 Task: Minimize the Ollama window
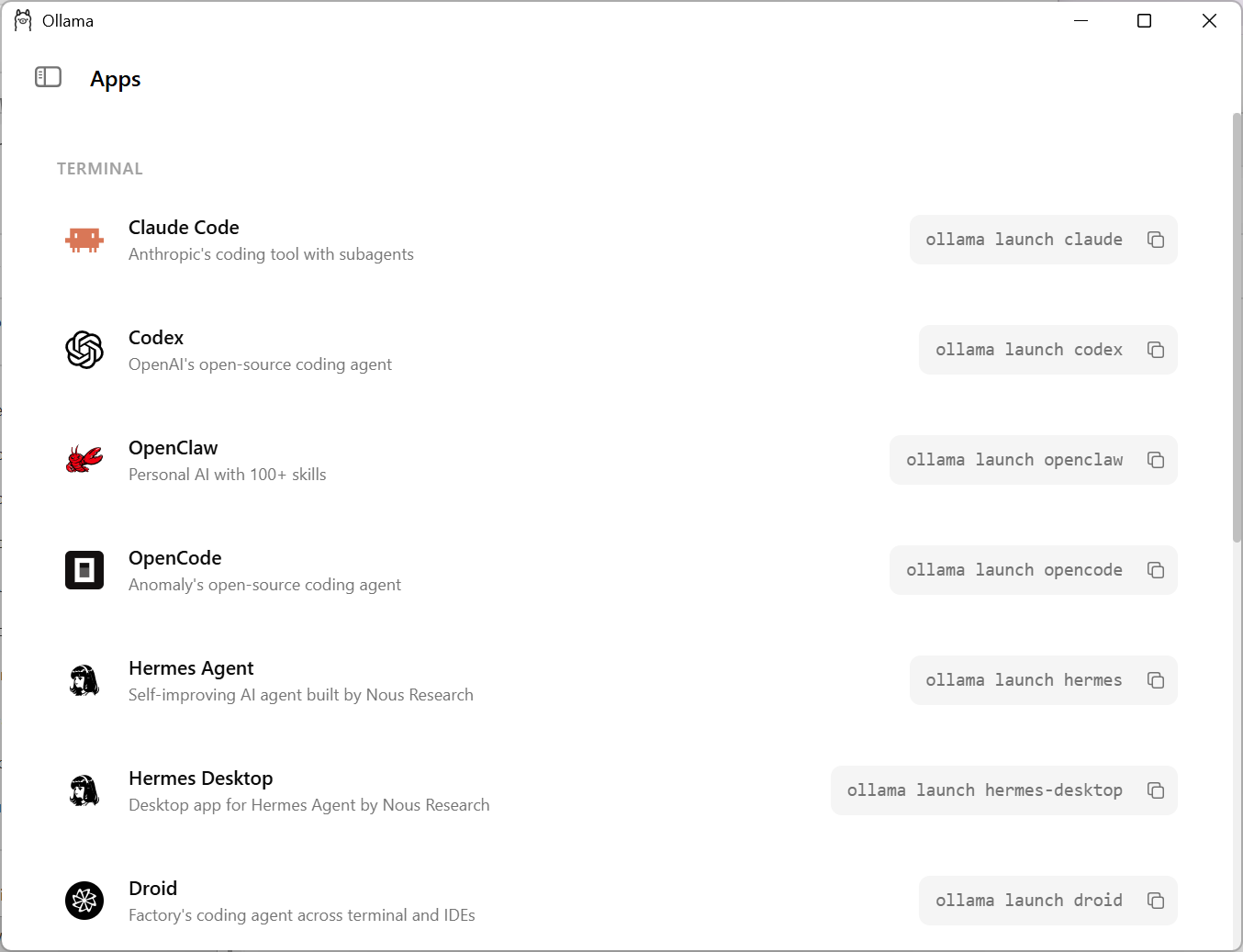[x=1081, y=20]
